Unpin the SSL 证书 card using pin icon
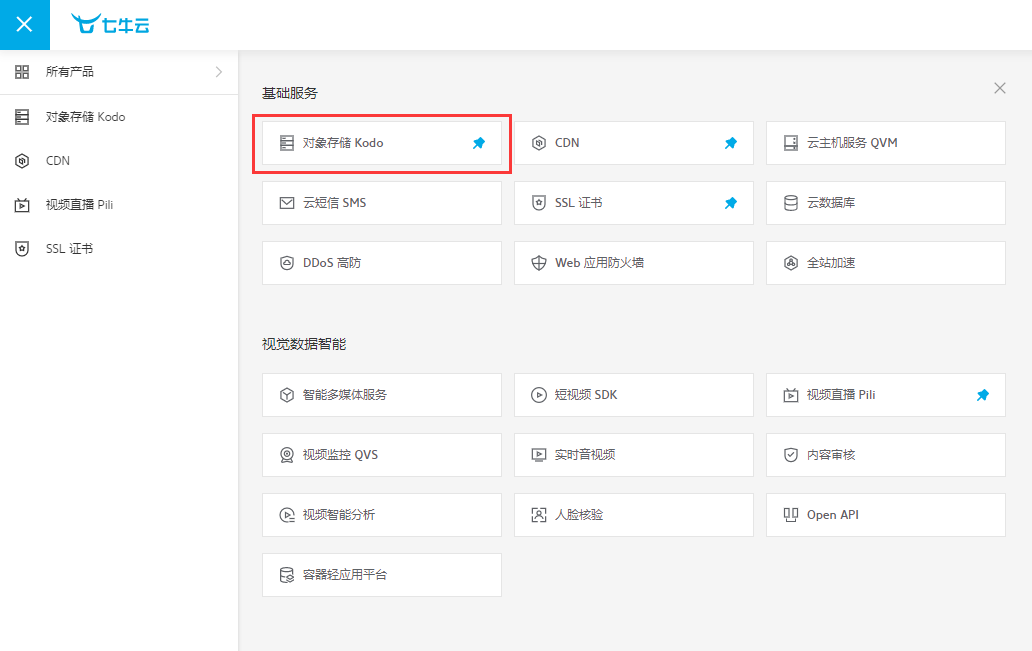This screenshot has height=651, width=1032. pyautogui.click(x=731, y=203)
